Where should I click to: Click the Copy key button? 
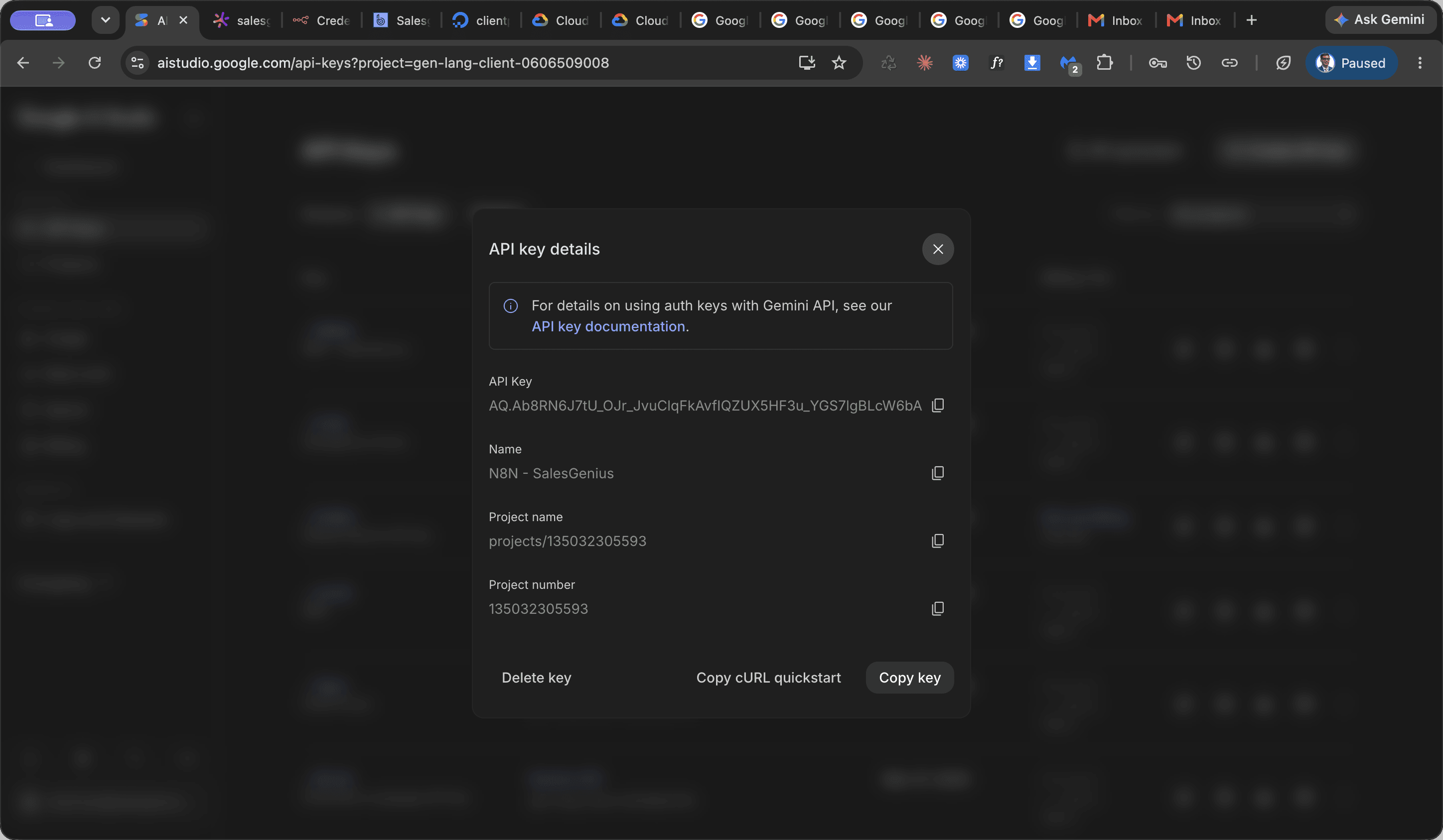909,678
